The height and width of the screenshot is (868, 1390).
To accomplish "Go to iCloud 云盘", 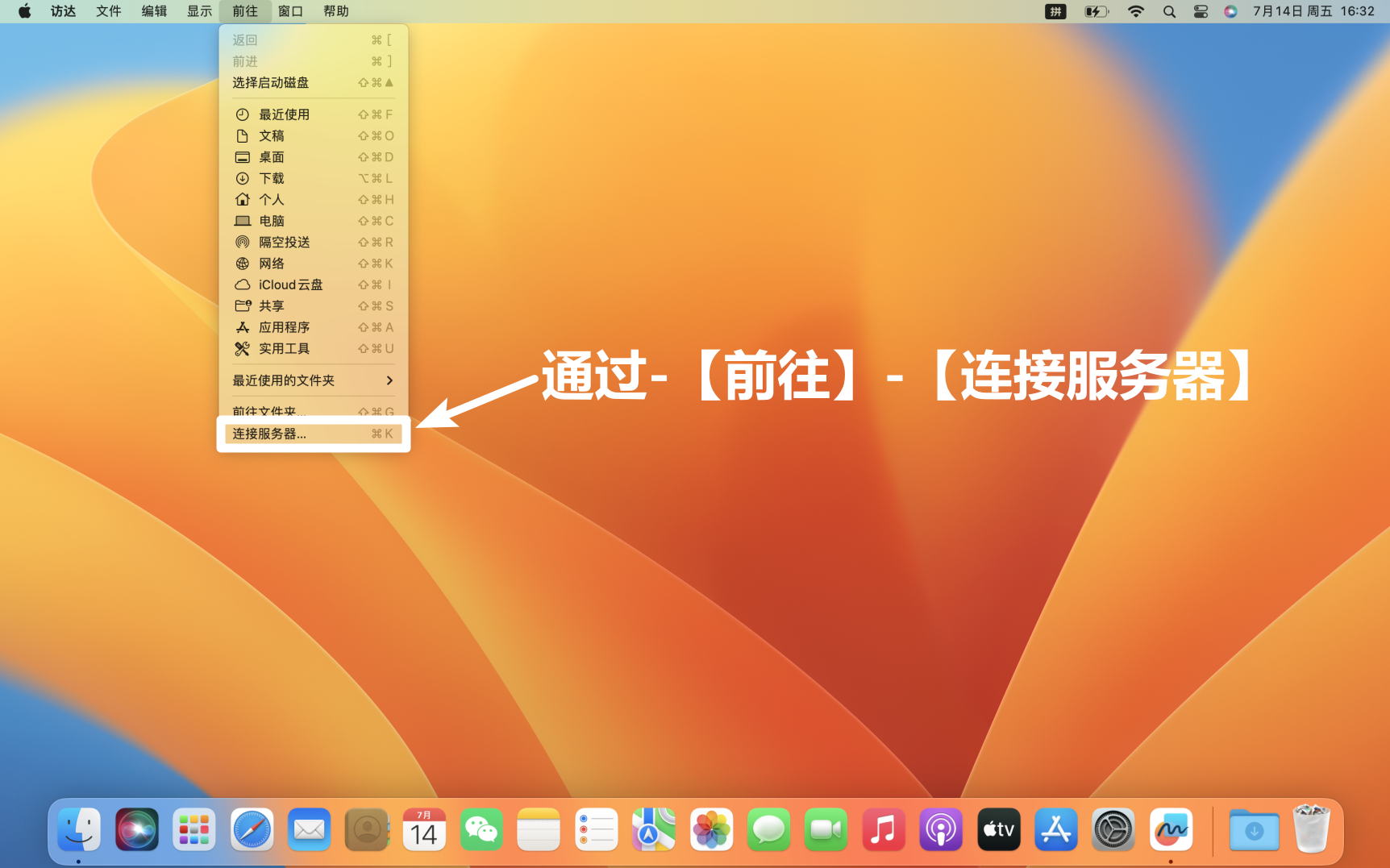I will 313,284.
